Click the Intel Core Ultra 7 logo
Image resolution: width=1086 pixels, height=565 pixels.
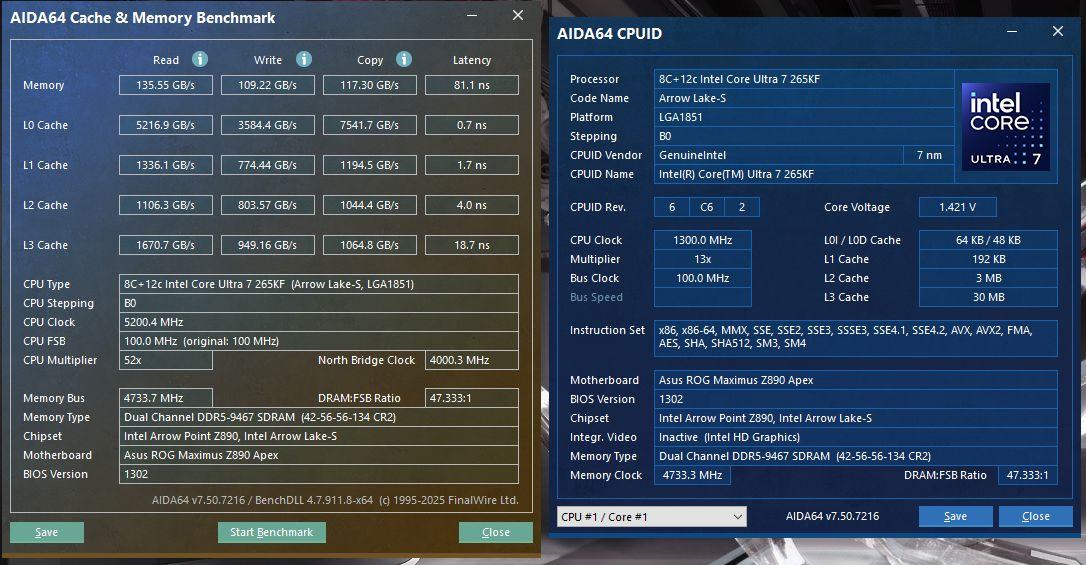[1006, 127]
